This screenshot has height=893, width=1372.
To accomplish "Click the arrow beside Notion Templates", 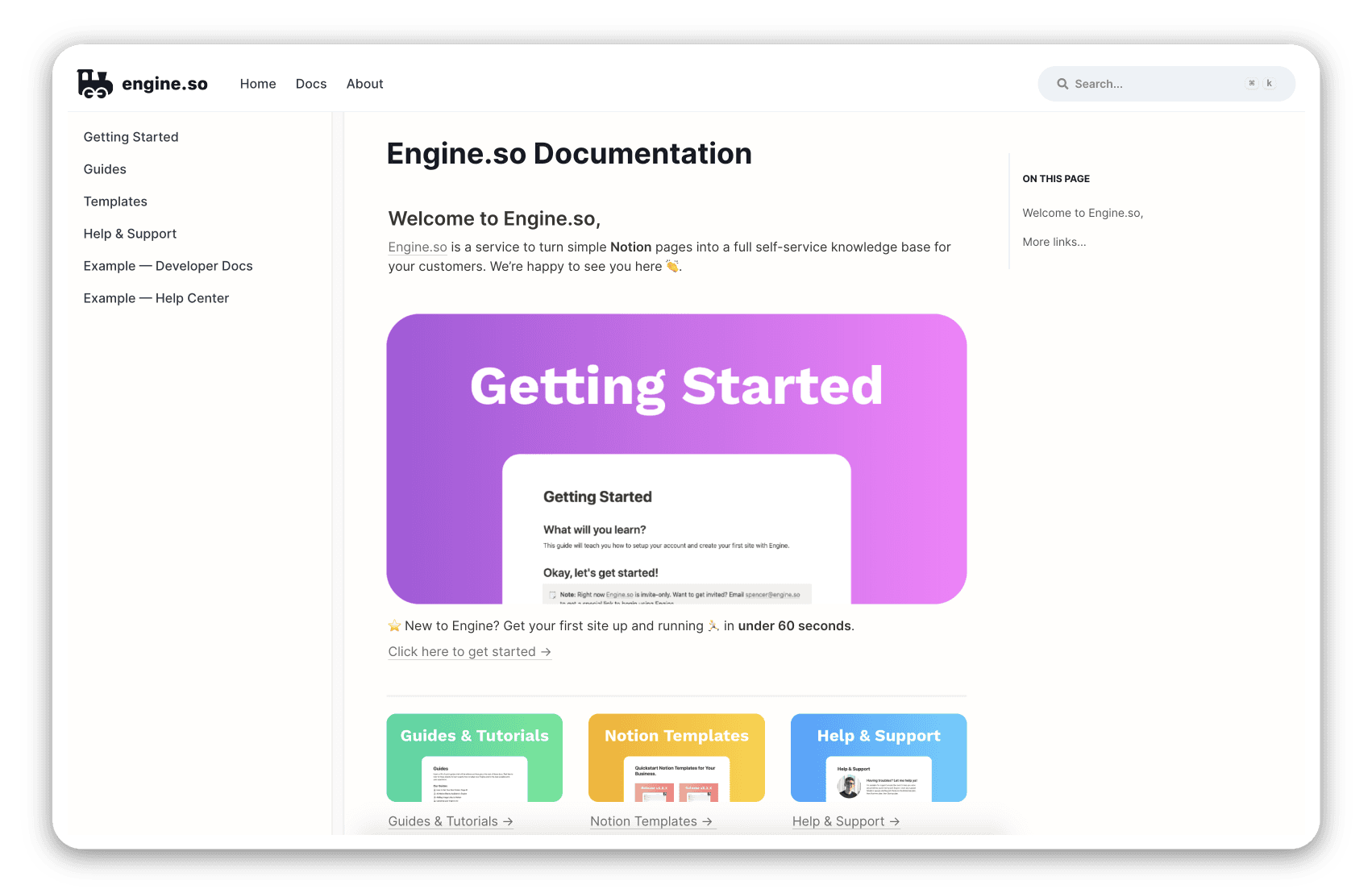I will pyautogui.click(x=709, y=821).
